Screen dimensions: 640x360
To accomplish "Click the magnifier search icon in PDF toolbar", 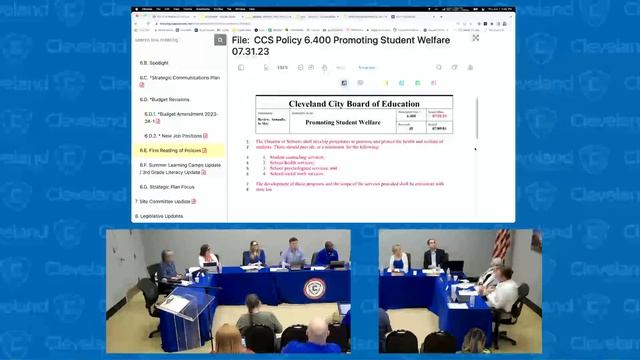I will tap(438, 67).
